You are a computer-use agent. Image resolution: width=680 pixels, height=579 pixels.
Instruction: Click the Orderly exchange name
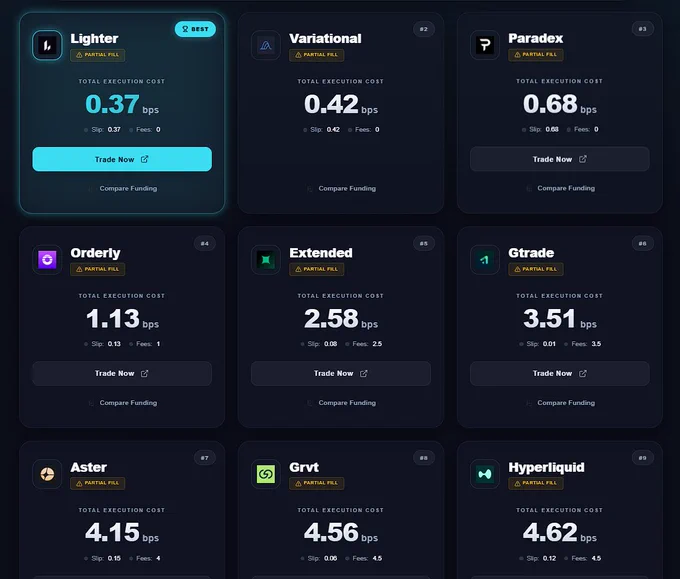[95, 253]
